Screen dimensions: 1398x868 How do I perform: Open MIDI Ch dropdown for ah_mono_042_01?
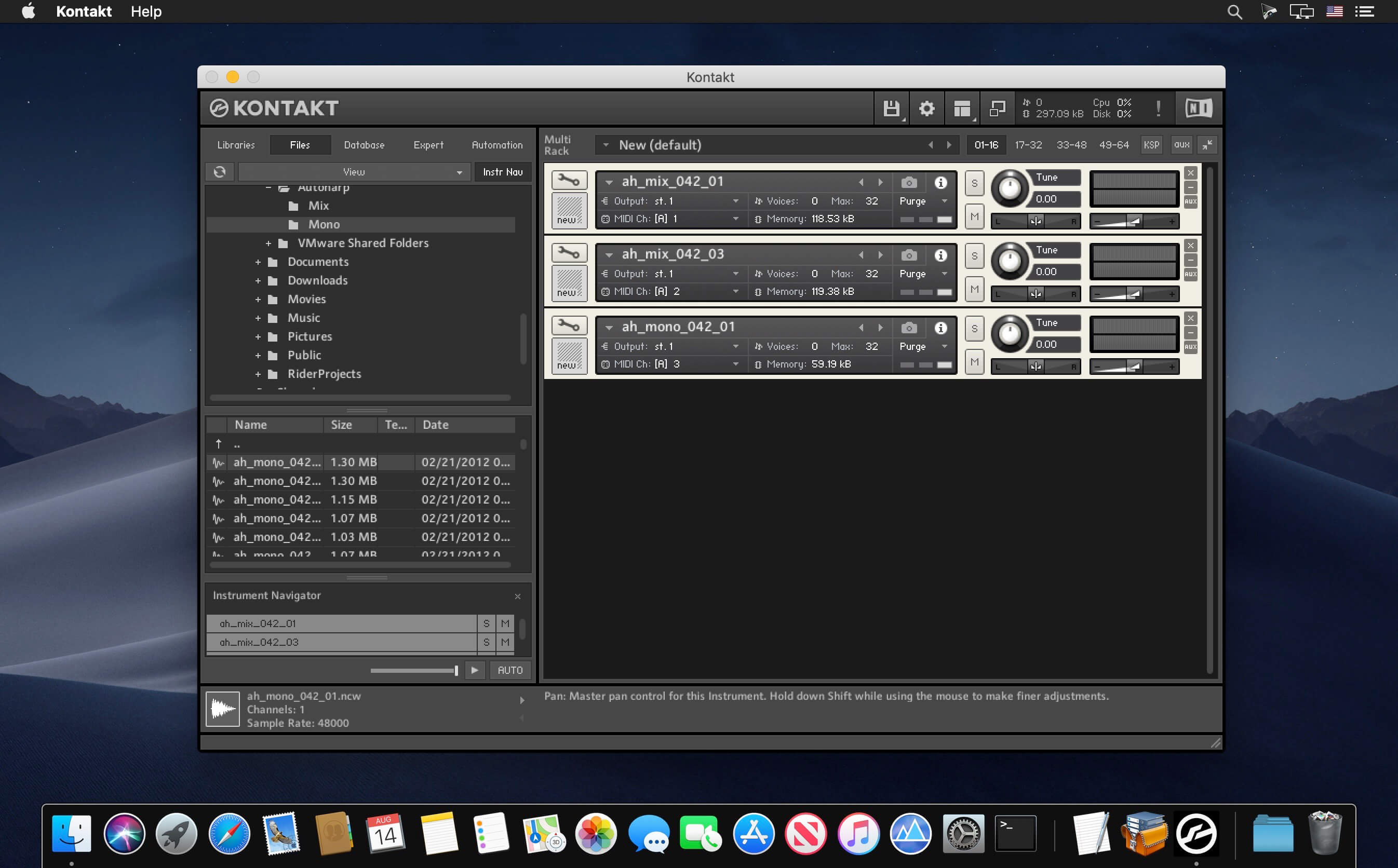[x=735, y=364]
